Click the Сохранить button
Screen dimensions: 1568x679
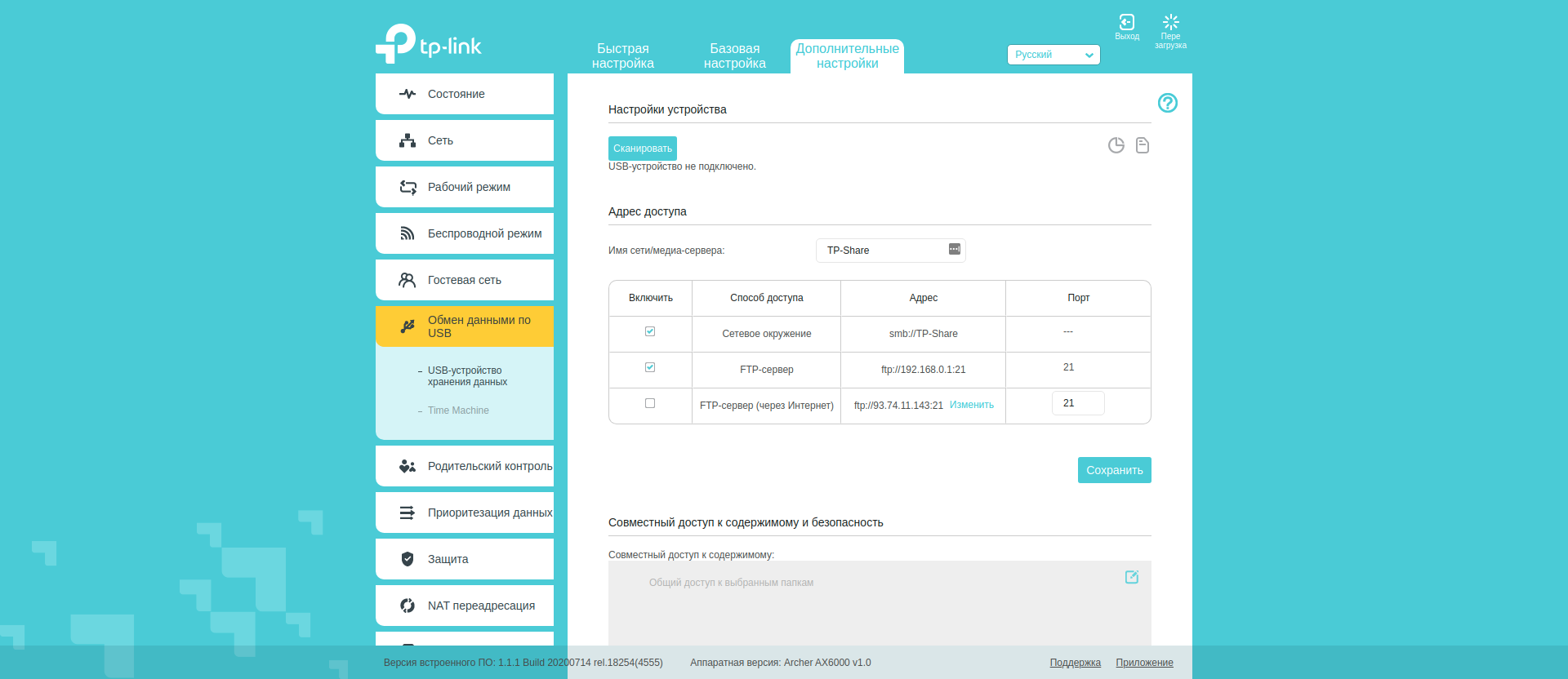[x=1114, y=470]
